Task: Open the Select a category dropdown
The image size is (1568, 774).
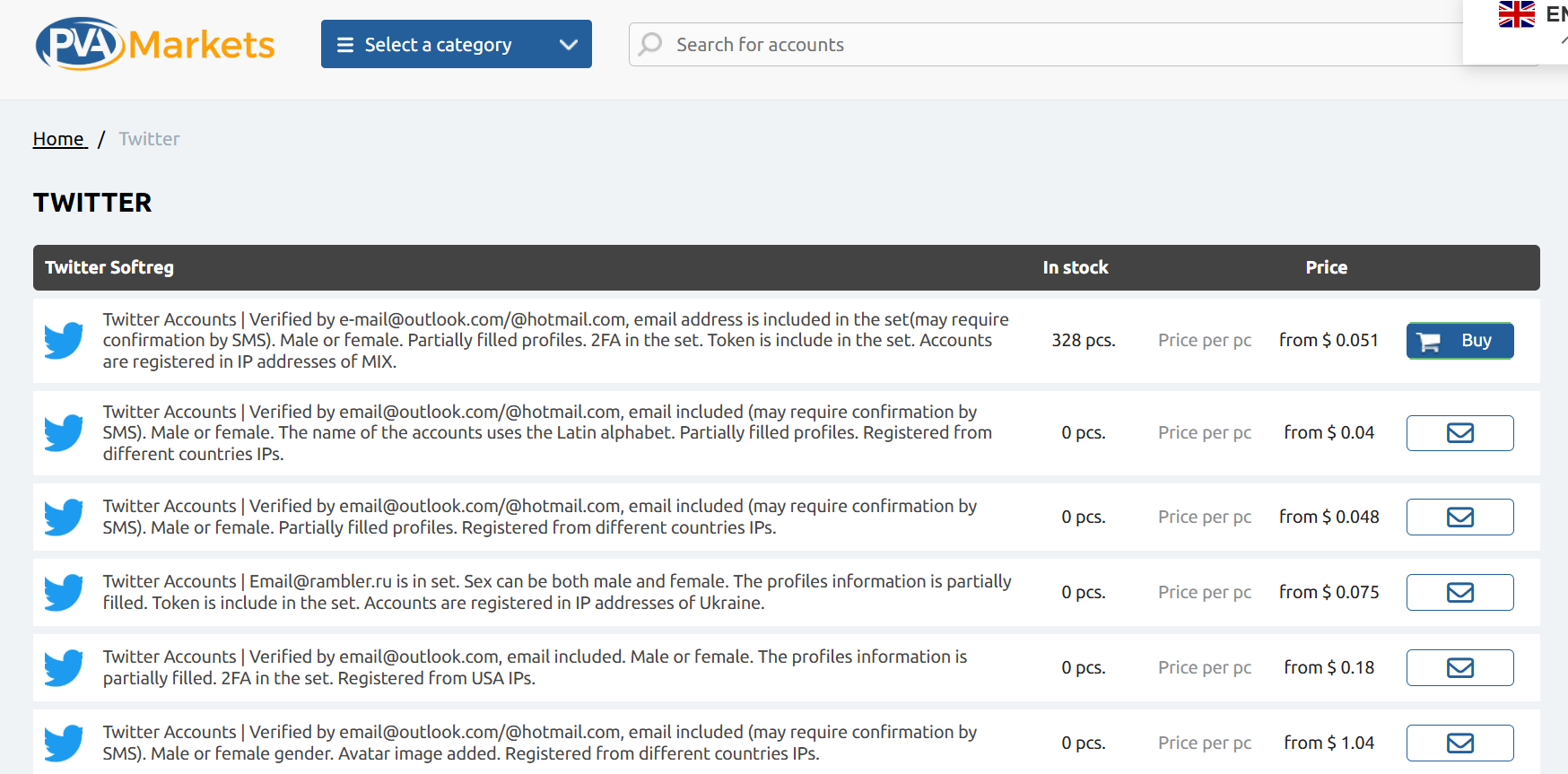Action: coord(457,44)
